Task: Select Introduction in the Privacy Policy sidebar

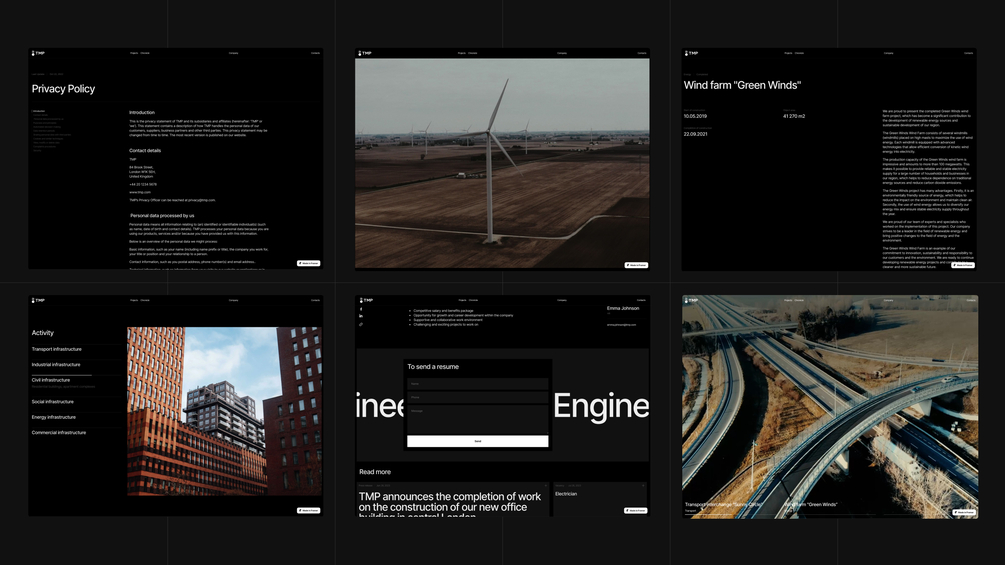Action: [x=39, y=111]
